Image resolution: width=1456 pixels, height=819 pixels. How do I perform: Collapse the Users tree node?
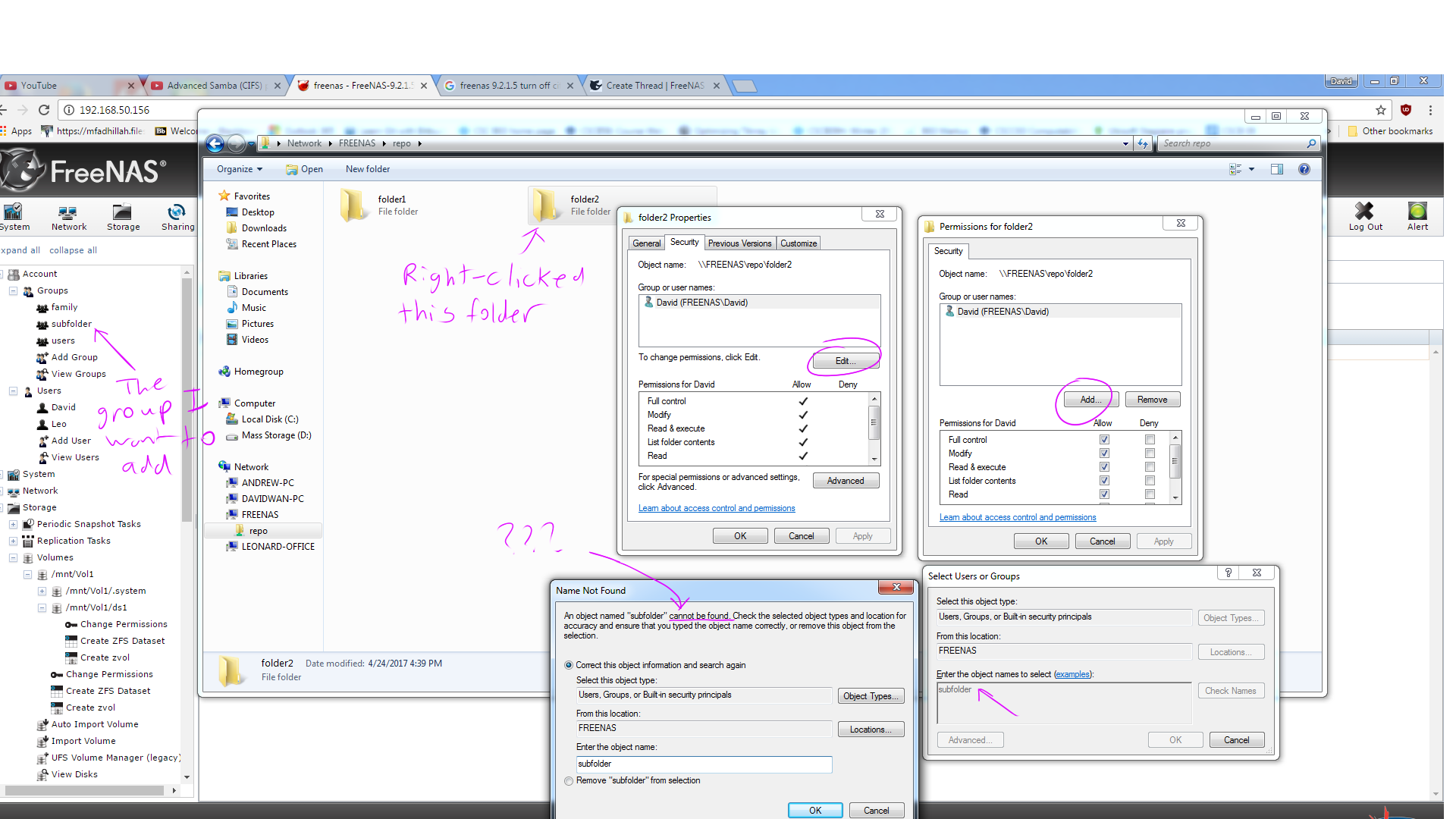tap(13, 391)
